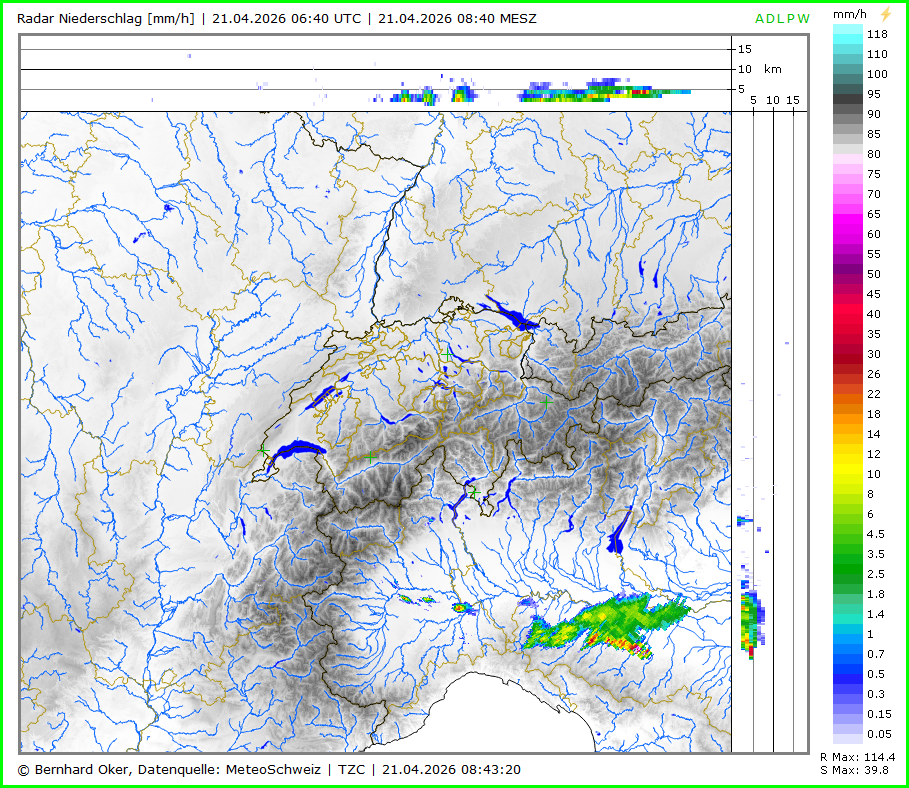Click the R Max value readout
909x788 pixels.
[x=856, y=757]
